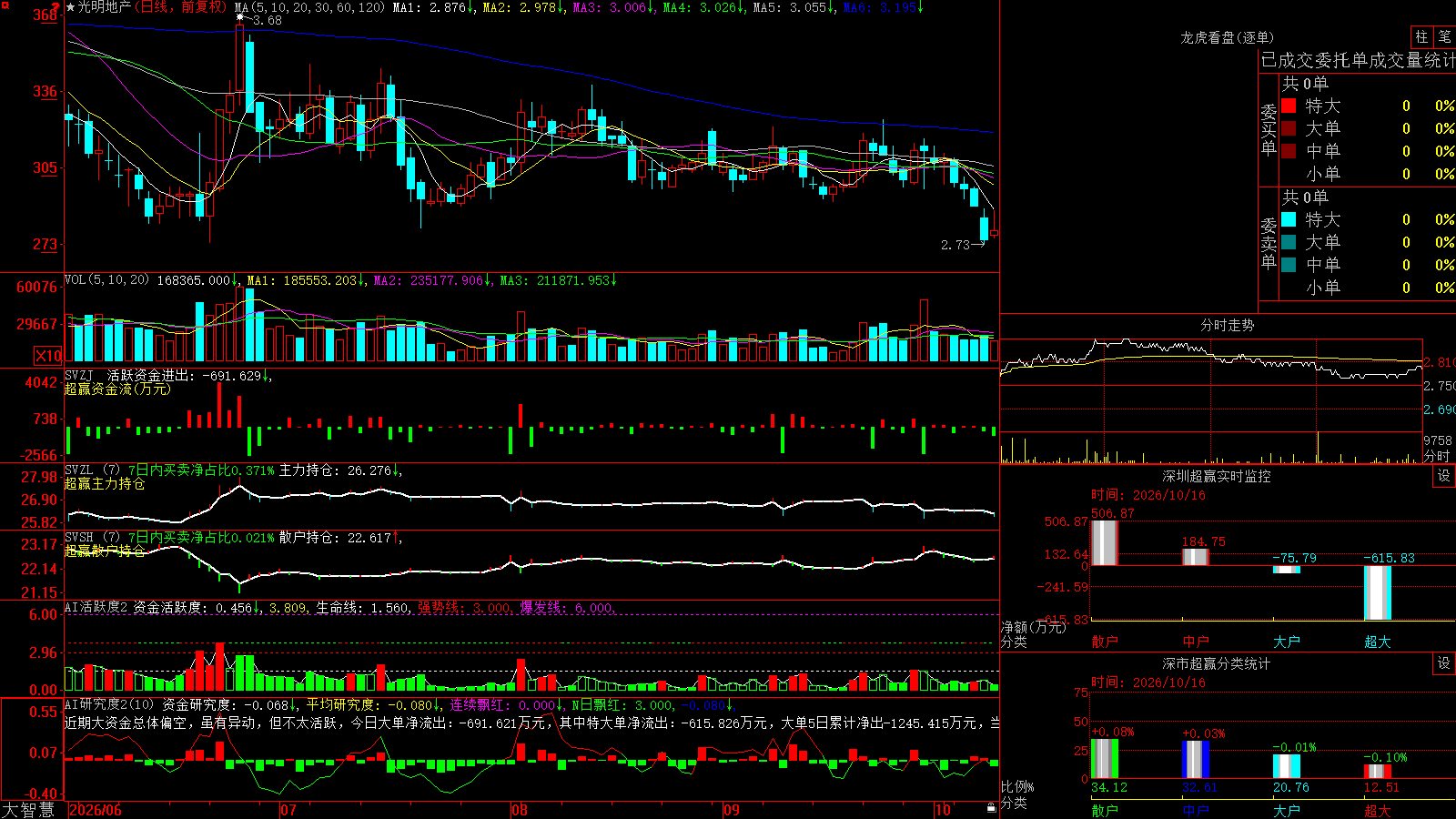Click the 506.87 散户 net amount bar

[1104, 542]
